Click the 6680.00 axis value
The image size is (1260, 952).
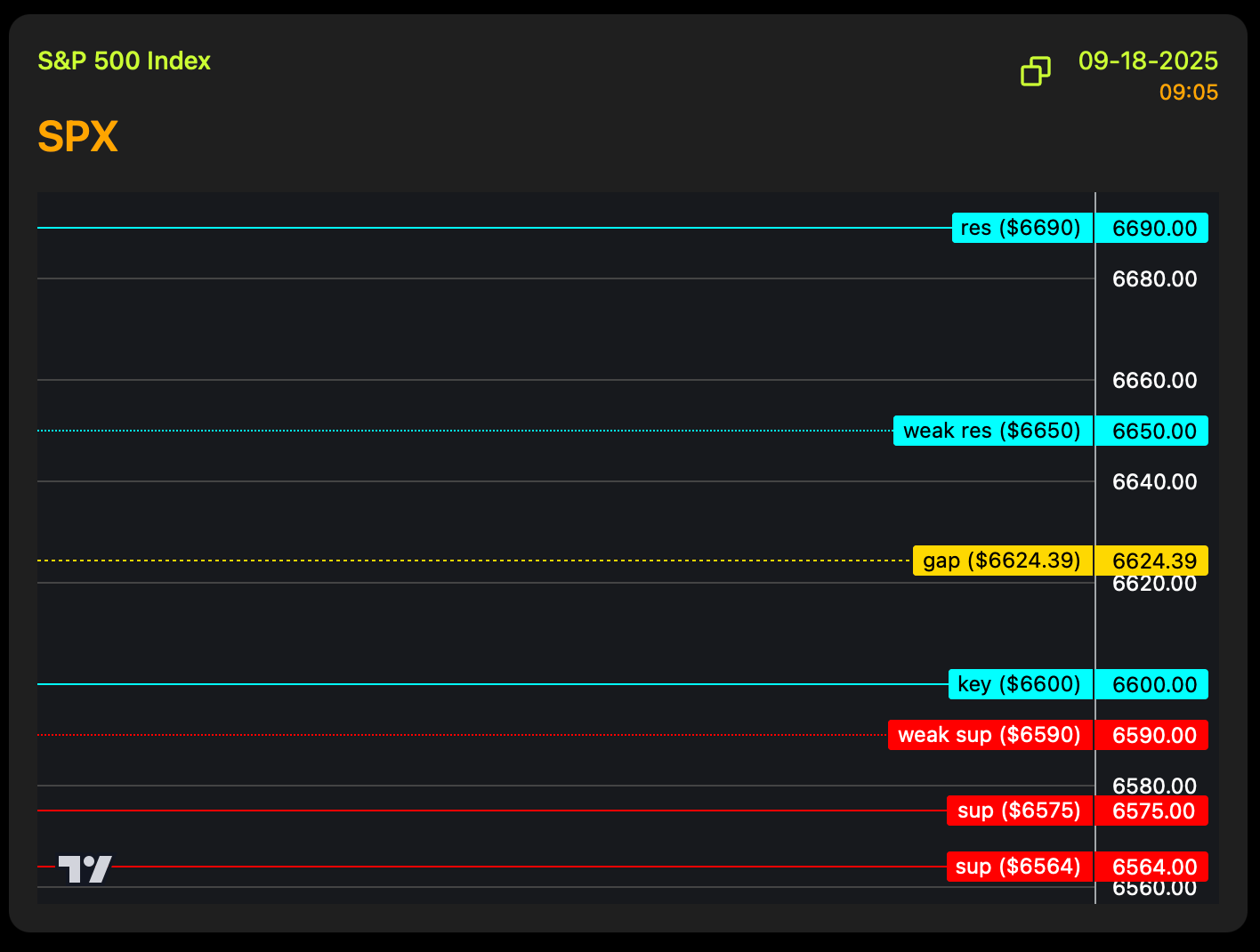click(1155, 279)
